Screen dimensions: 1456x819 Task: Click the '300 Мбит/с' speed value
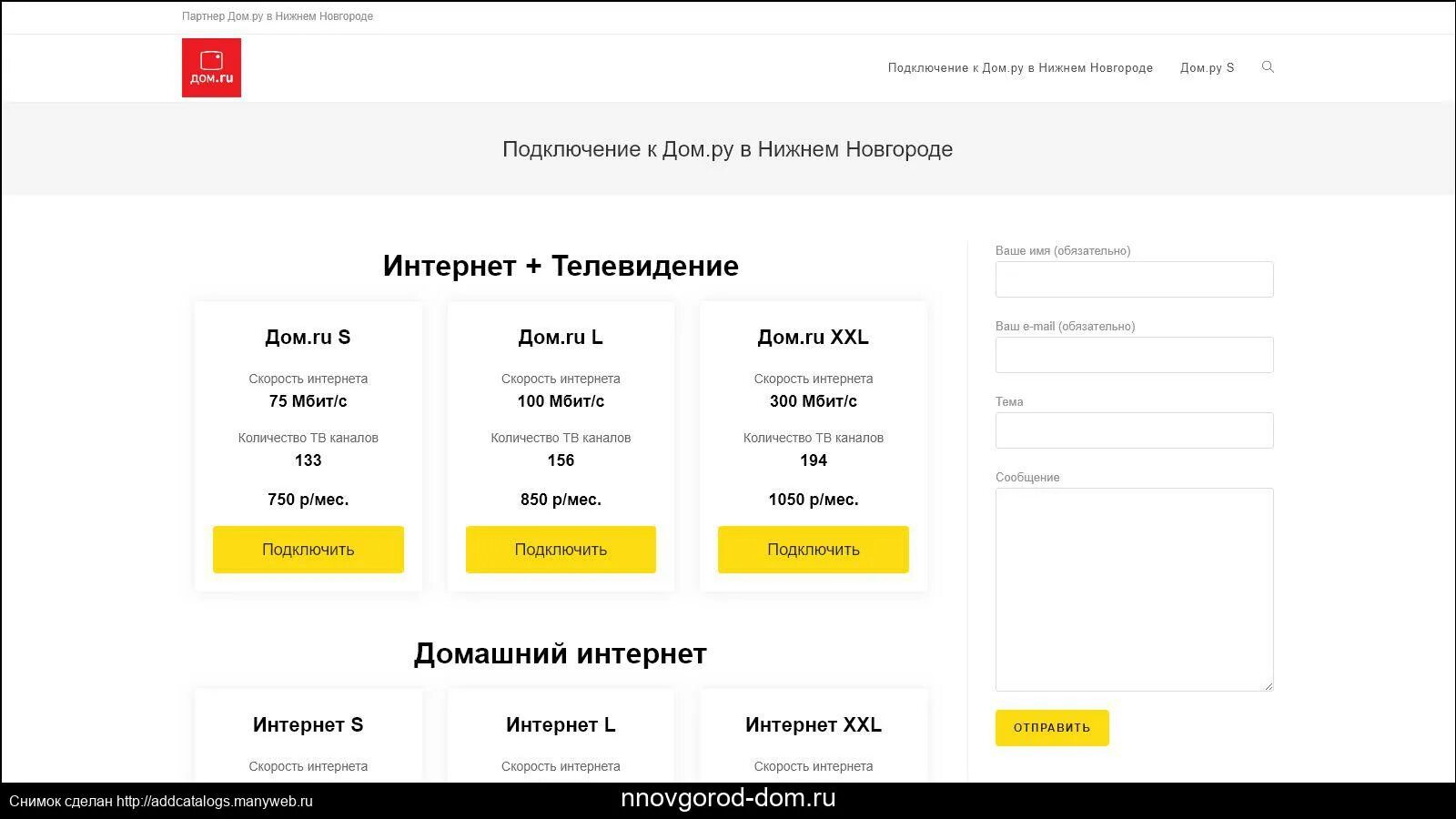(814, 401)
